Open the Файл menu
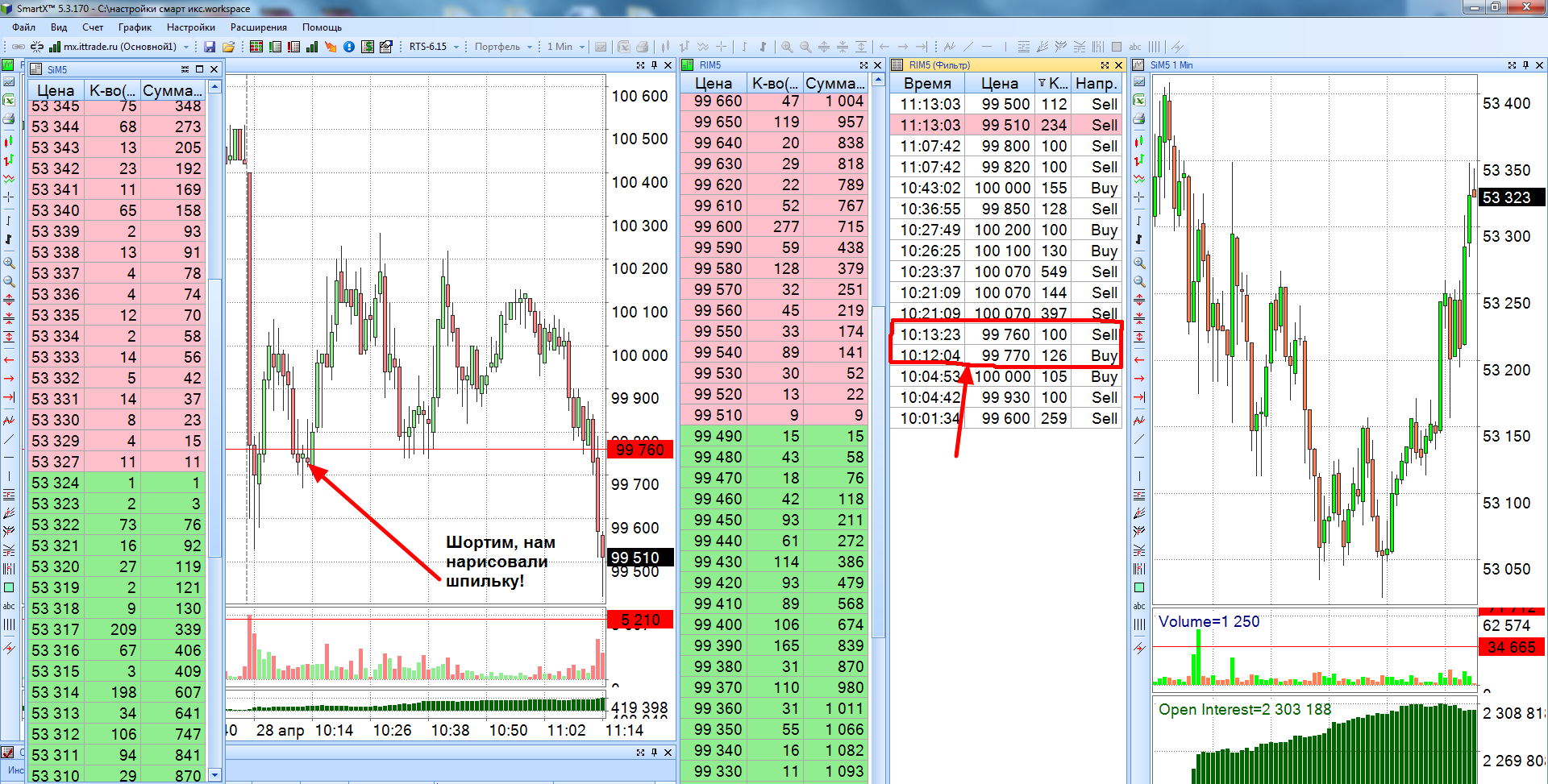Screen dimensions: 1548x784 (x=23, y=27)
